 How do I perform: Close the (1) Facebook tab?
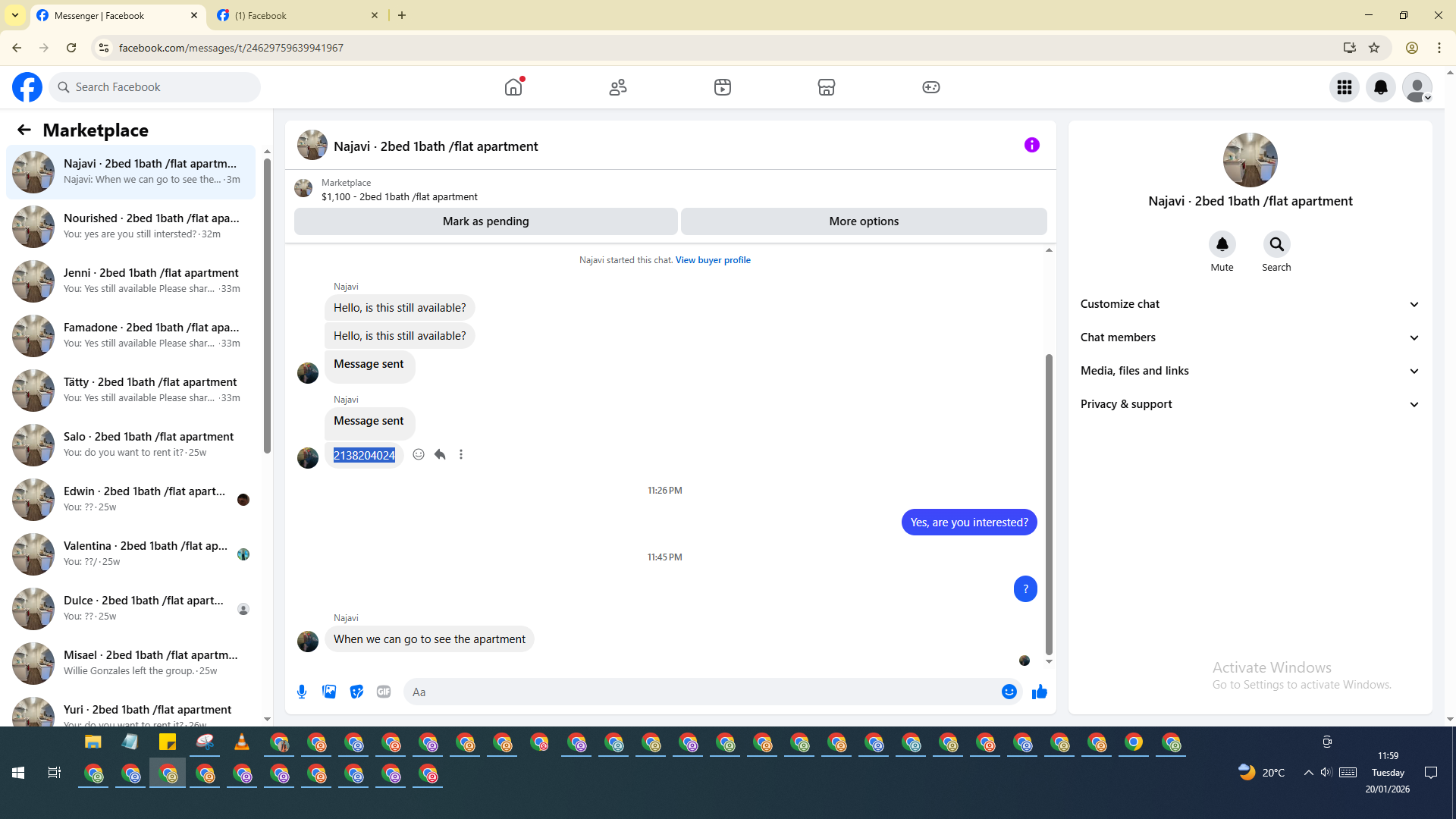pos(375,15)
